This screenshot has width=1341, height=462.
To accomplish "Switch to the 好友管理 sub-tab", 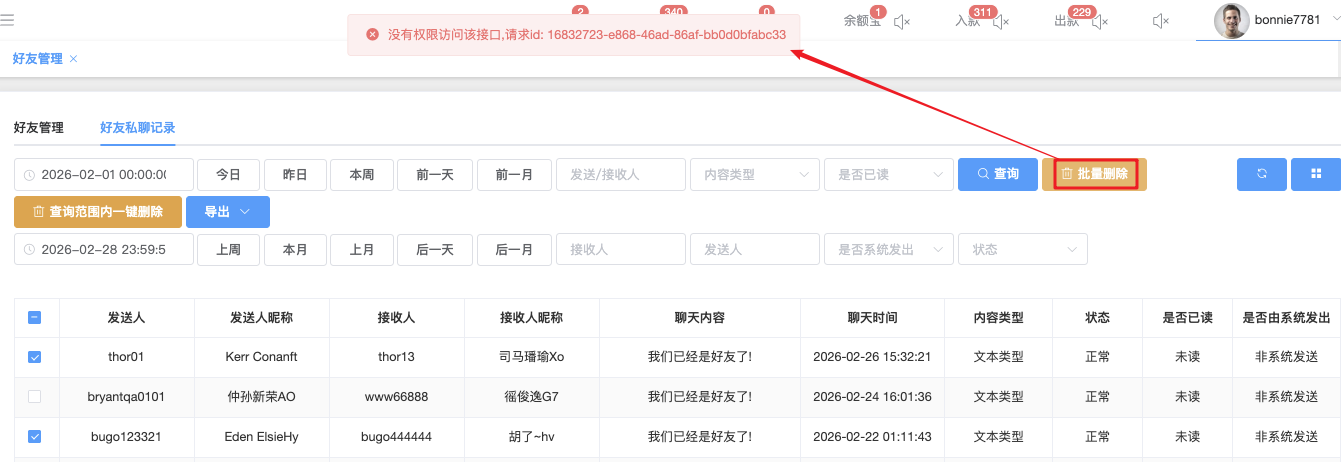I will 38,128.
